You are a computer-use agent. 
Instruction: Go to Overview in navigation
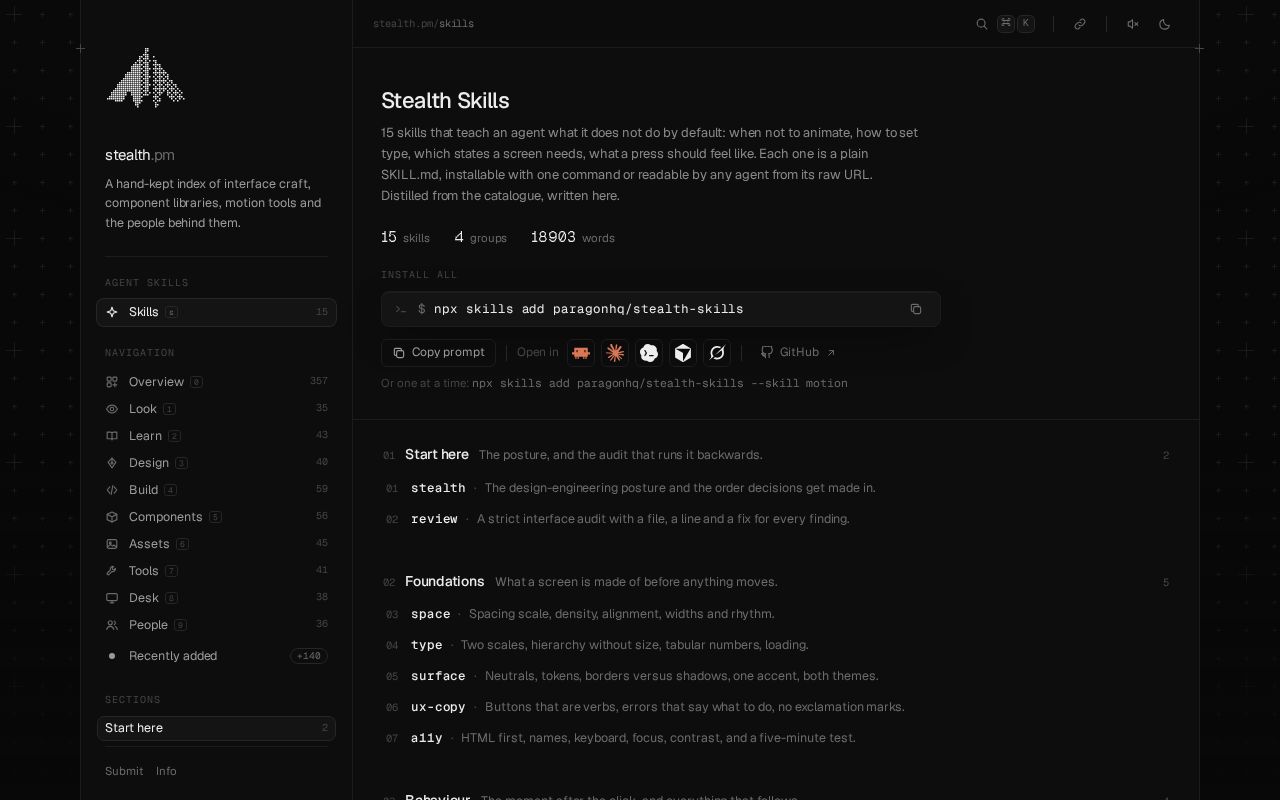coord(216,382)
